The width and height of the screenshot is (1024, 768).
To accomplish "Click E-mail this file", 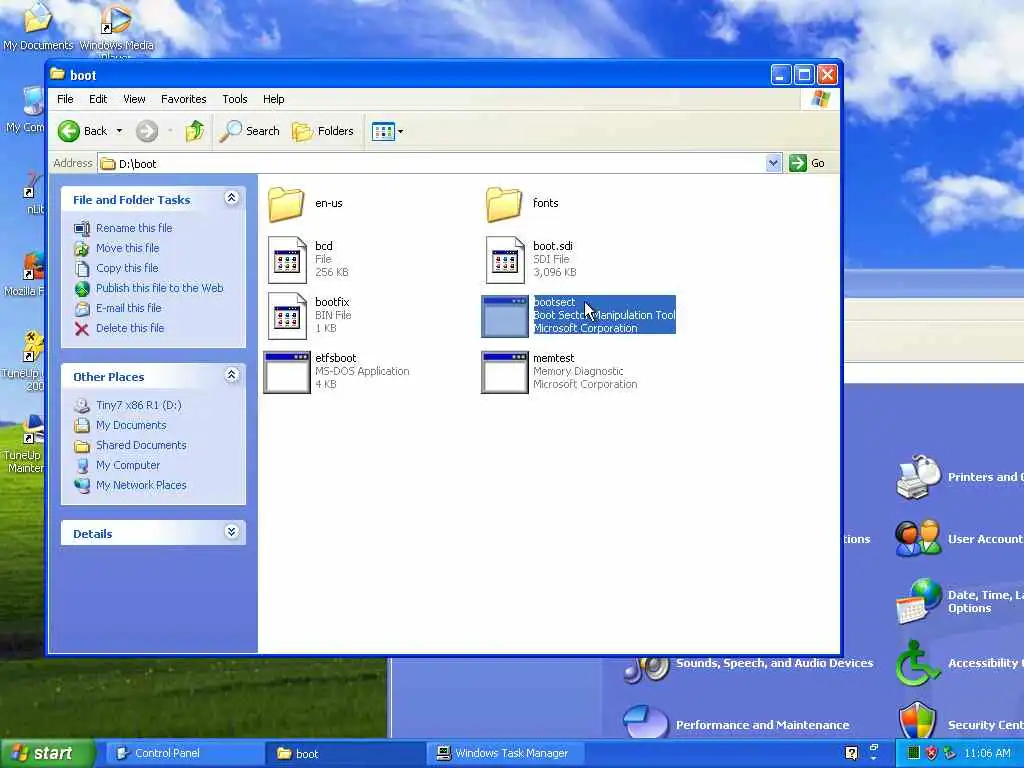I will click(129, 308).
